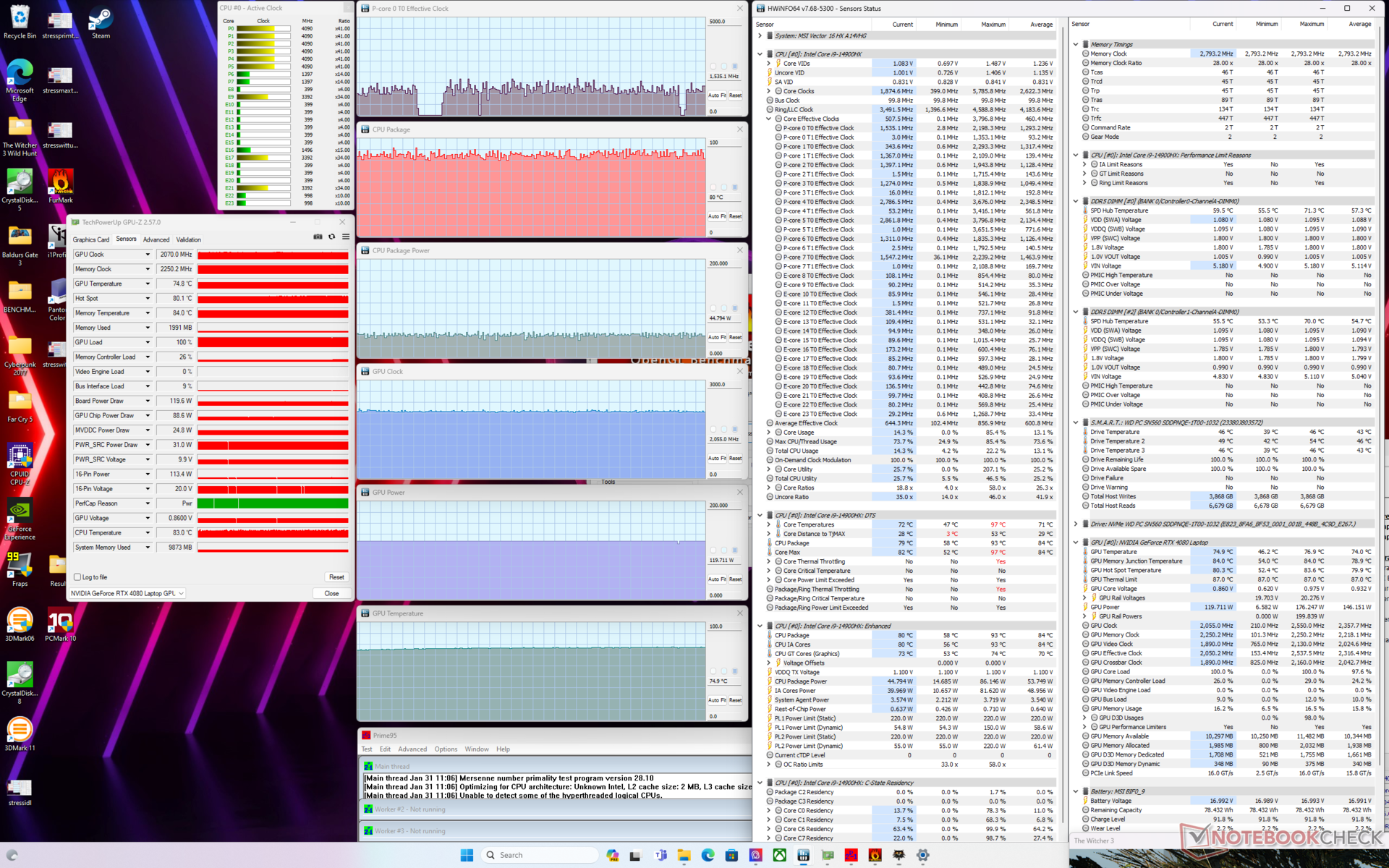Click the GPU-Z refresh icon
Screen dimensions: 1389x868
[332, 237]
